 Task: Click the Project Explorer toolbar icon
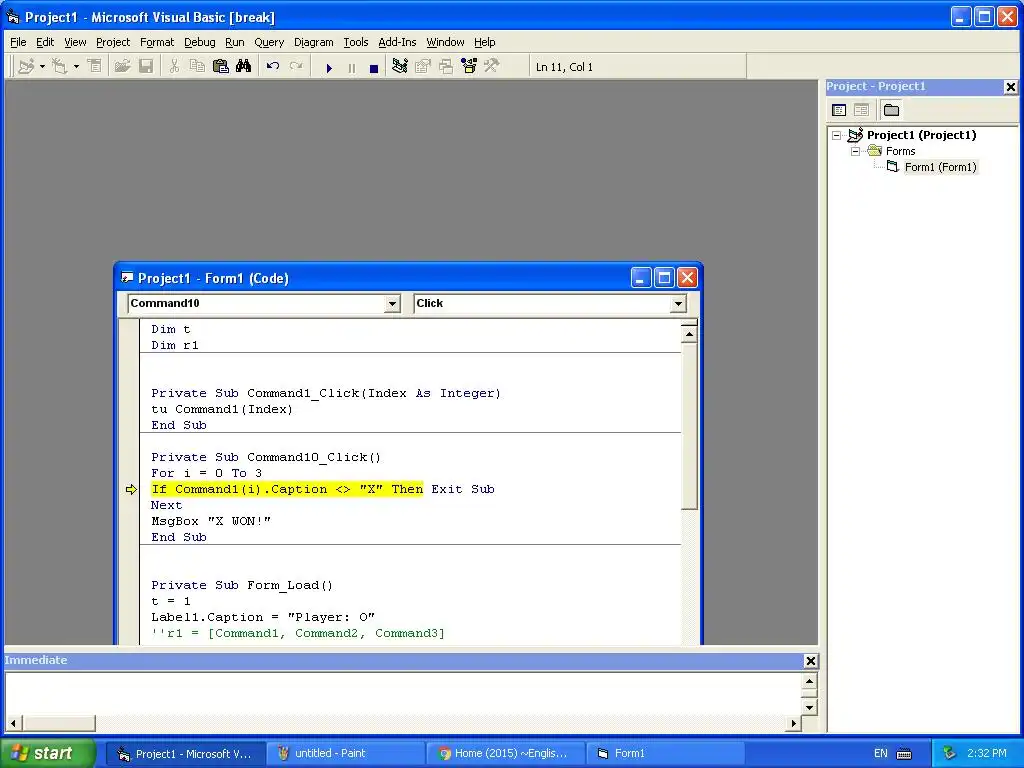click(400, 67)
